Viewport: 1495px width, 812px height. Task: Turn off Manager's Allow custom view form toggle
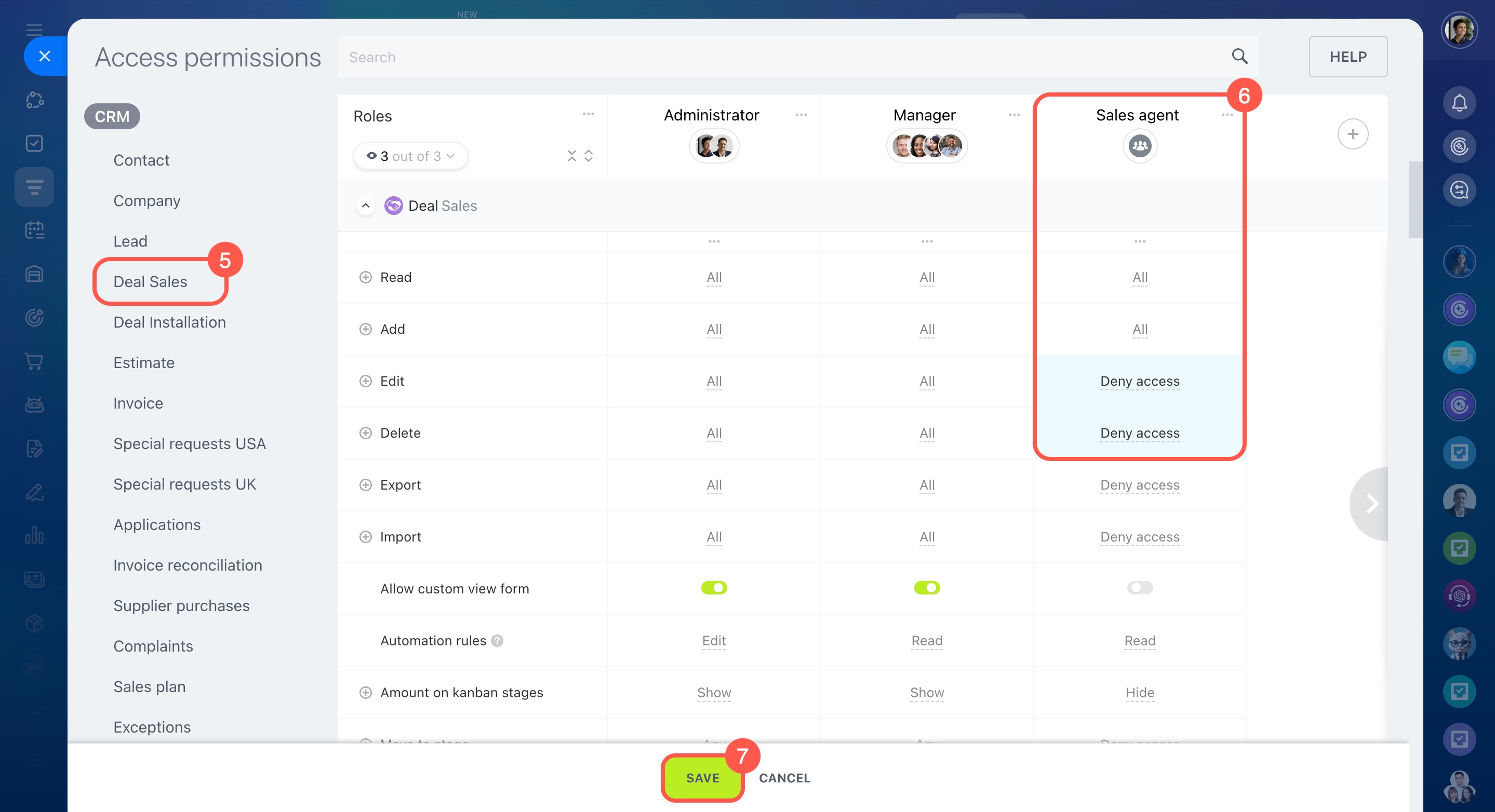(927, 588)
